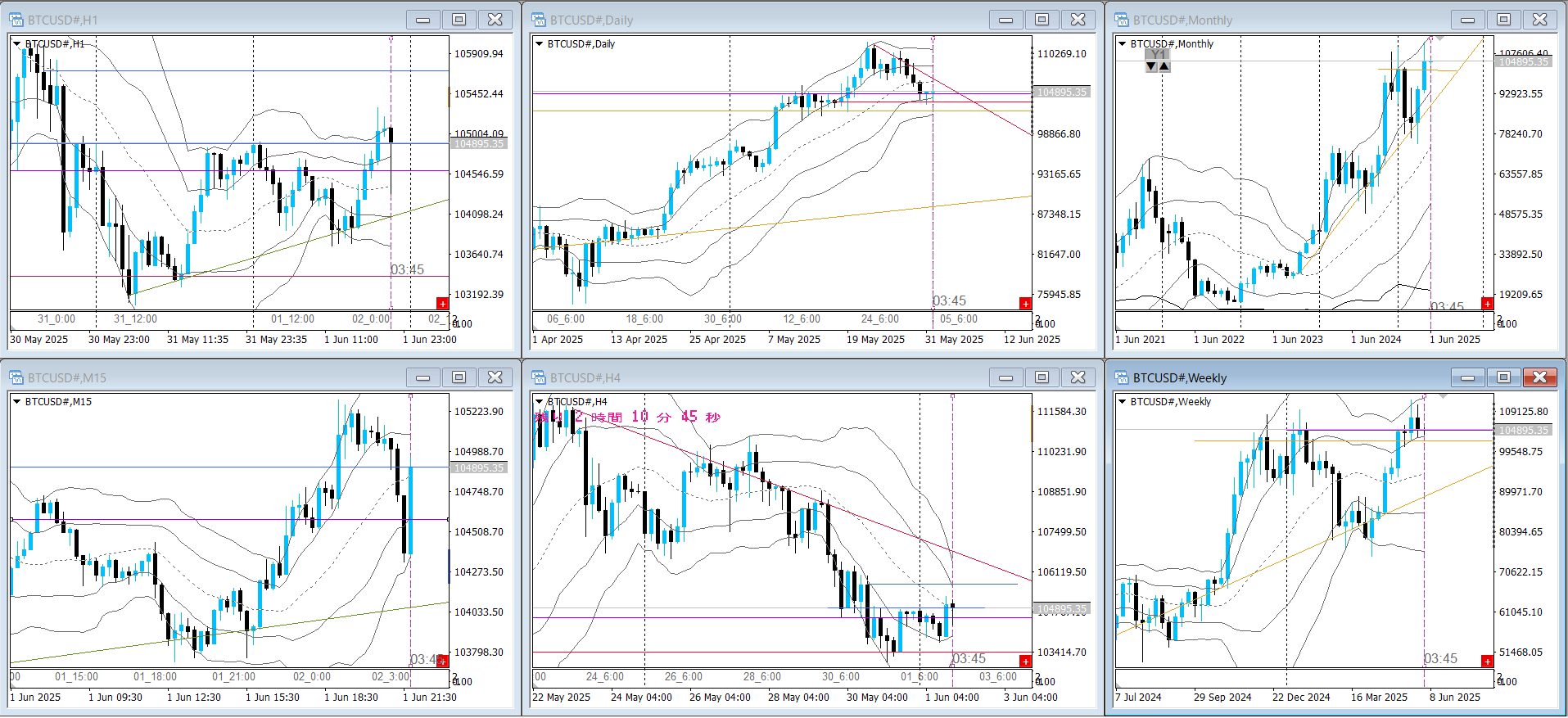Click the pink countdown timer text in H4 chart
The height and width of the screenshot is (718, 1568).
point(627,417)
